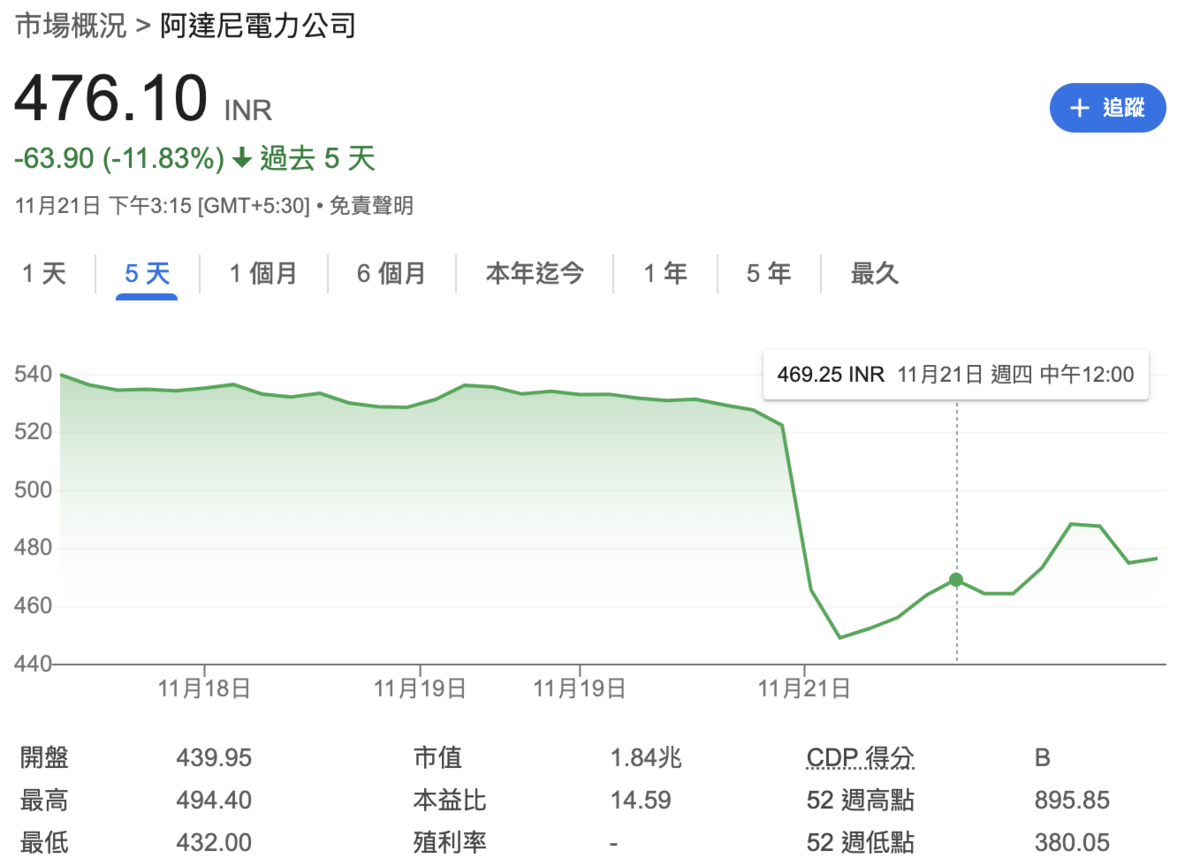
Task: Choose the 本年迄今 range tab
Action: (x=535, y=273)
